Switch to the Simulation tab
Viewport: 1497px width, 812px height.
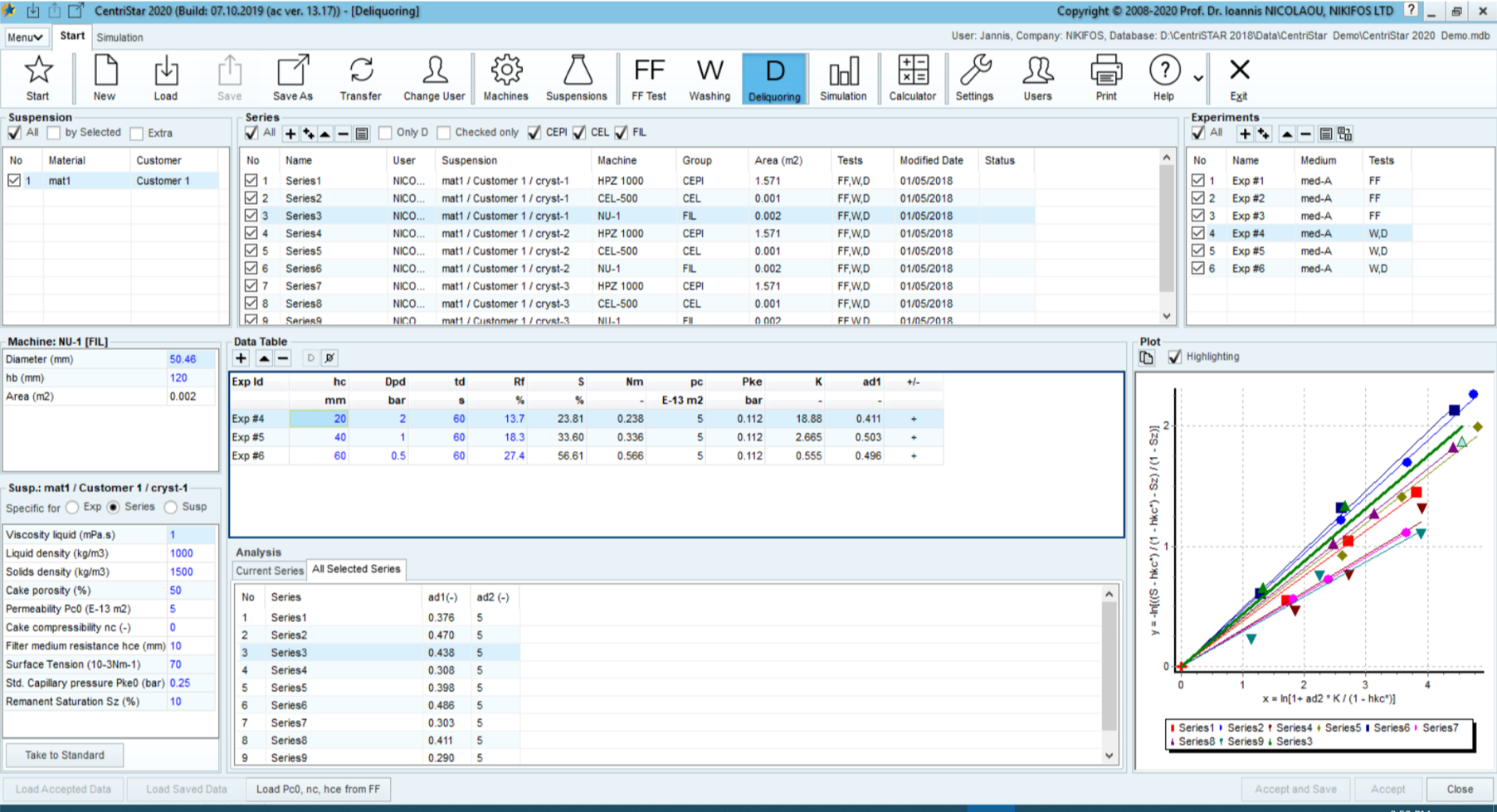click(119, 37)
